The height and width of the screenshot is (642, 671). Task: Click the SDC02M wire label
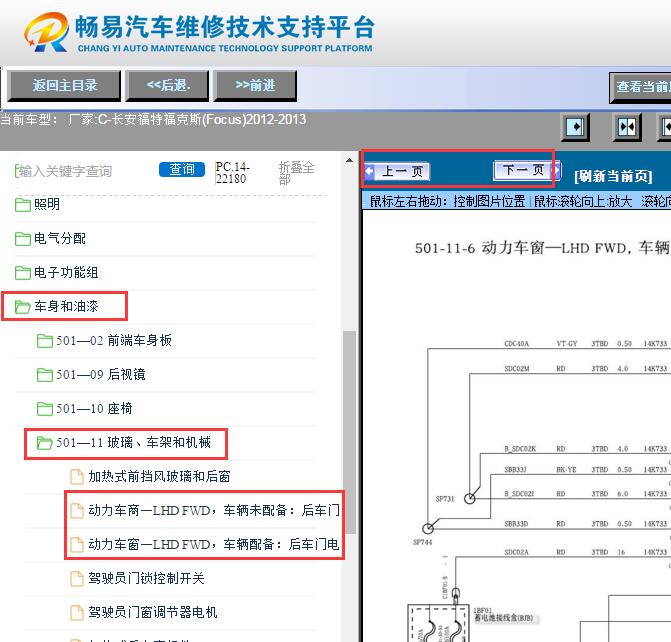click(517, 369)
